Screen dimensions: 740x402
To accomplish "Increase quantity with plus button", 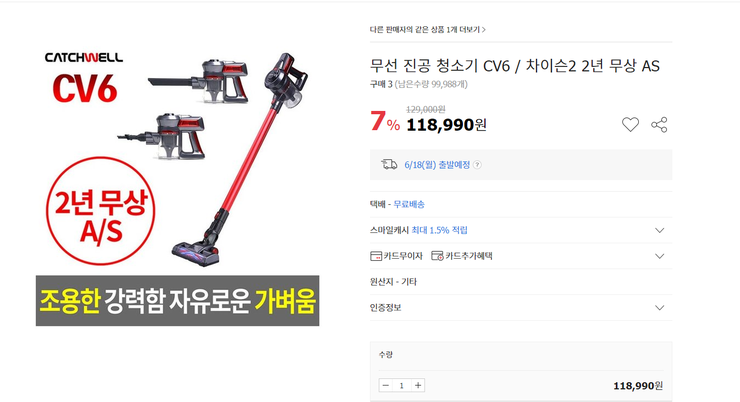I will pos(418,385).
